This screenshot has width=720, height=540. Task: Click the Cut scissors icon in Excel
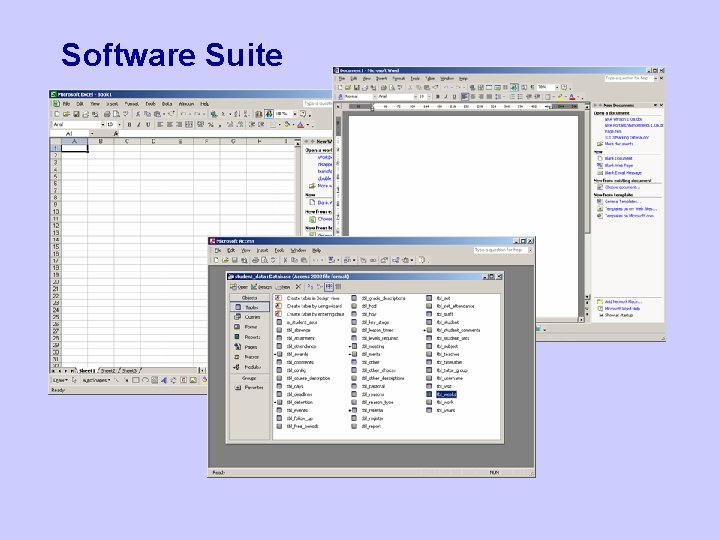point(137,114)
